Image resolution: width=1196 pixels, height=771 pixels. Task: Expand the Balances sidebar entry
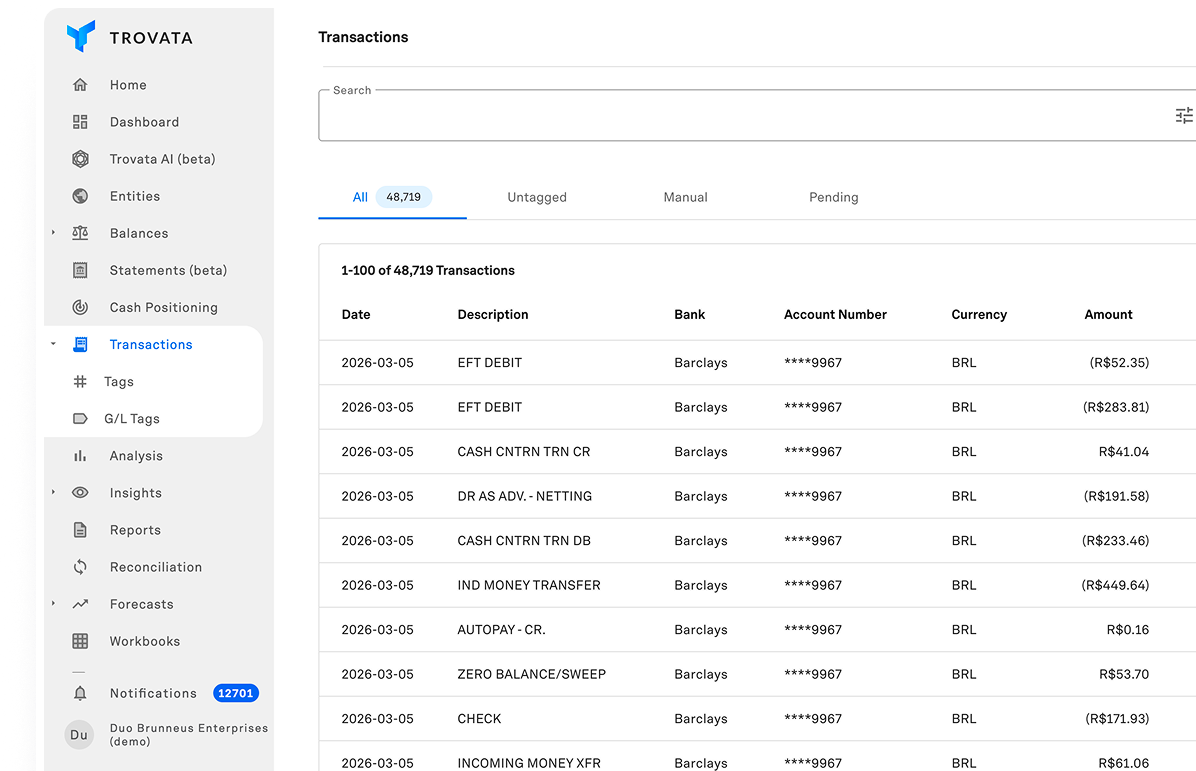(52, 233)
